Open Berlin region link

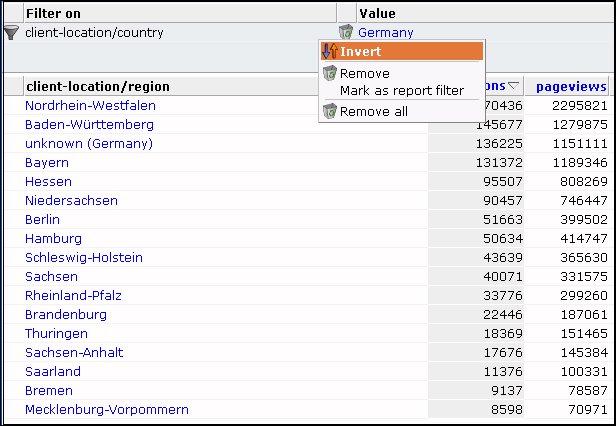[x=42, y=219]
